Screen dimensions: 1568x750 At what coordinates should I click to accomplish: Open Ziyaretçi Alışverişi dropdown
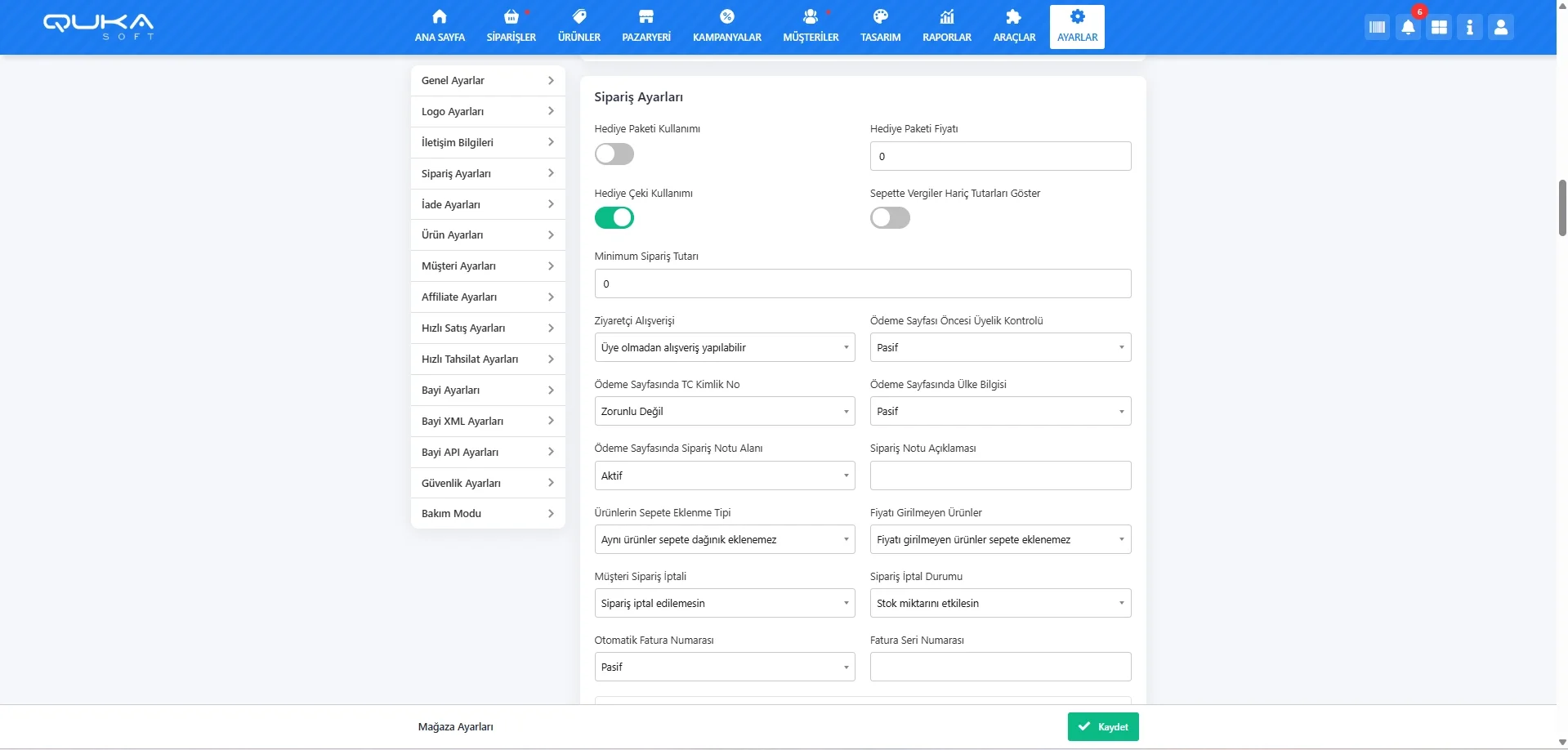(724, 347)
